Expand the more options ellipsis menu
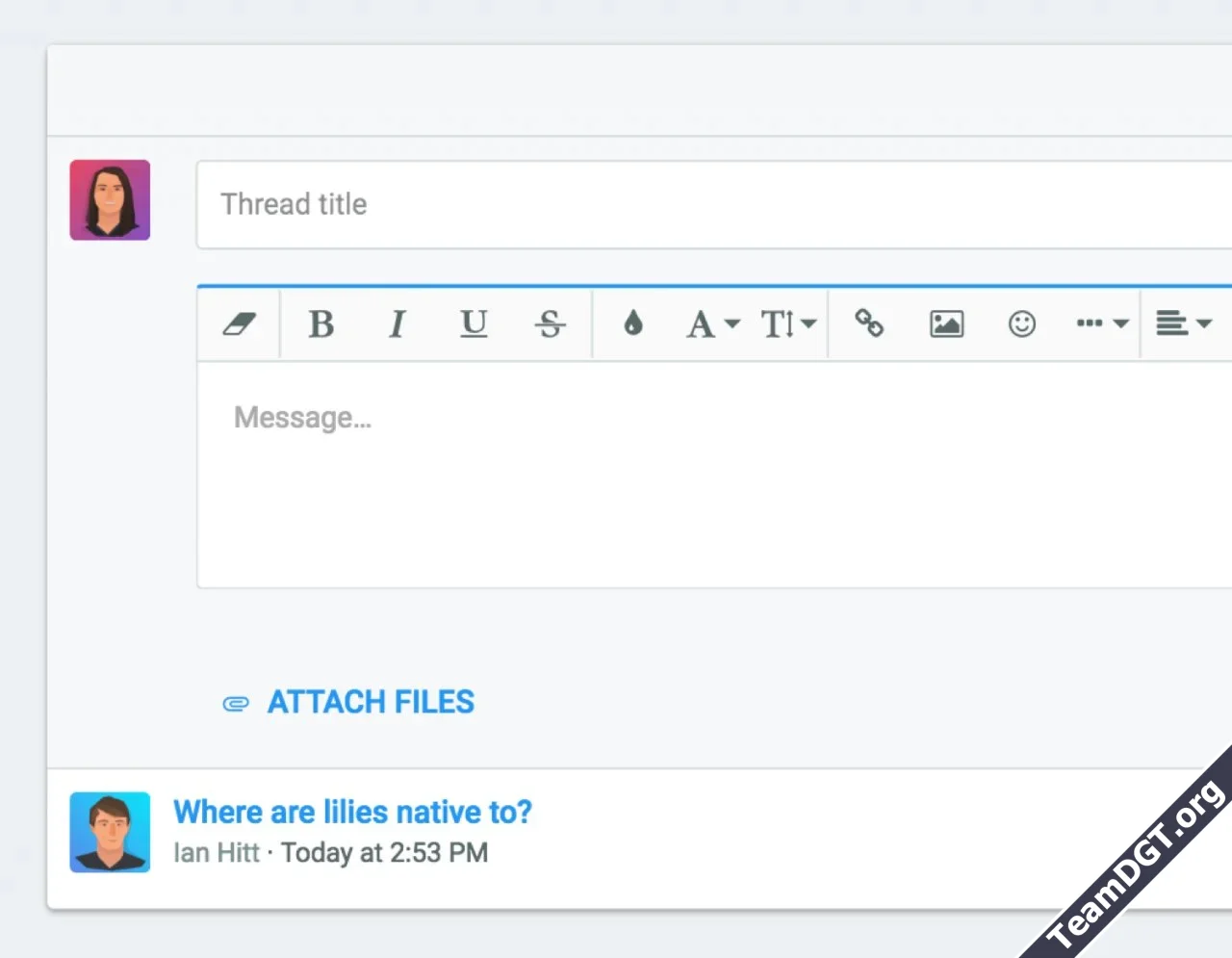The width and height of the screenshot is (1232, 958). pos(1101,324)
